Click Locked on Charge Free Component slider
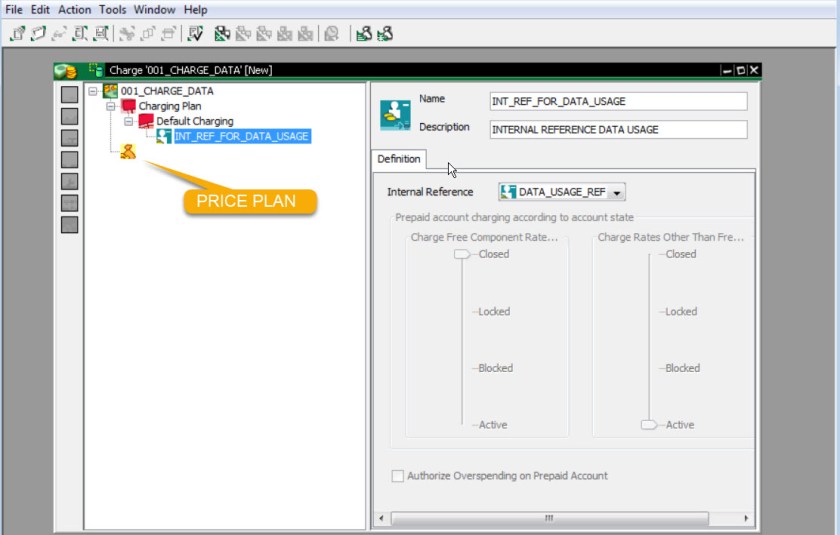The width and height of the screenshot is (840, 535). click(x=494, y=312)
